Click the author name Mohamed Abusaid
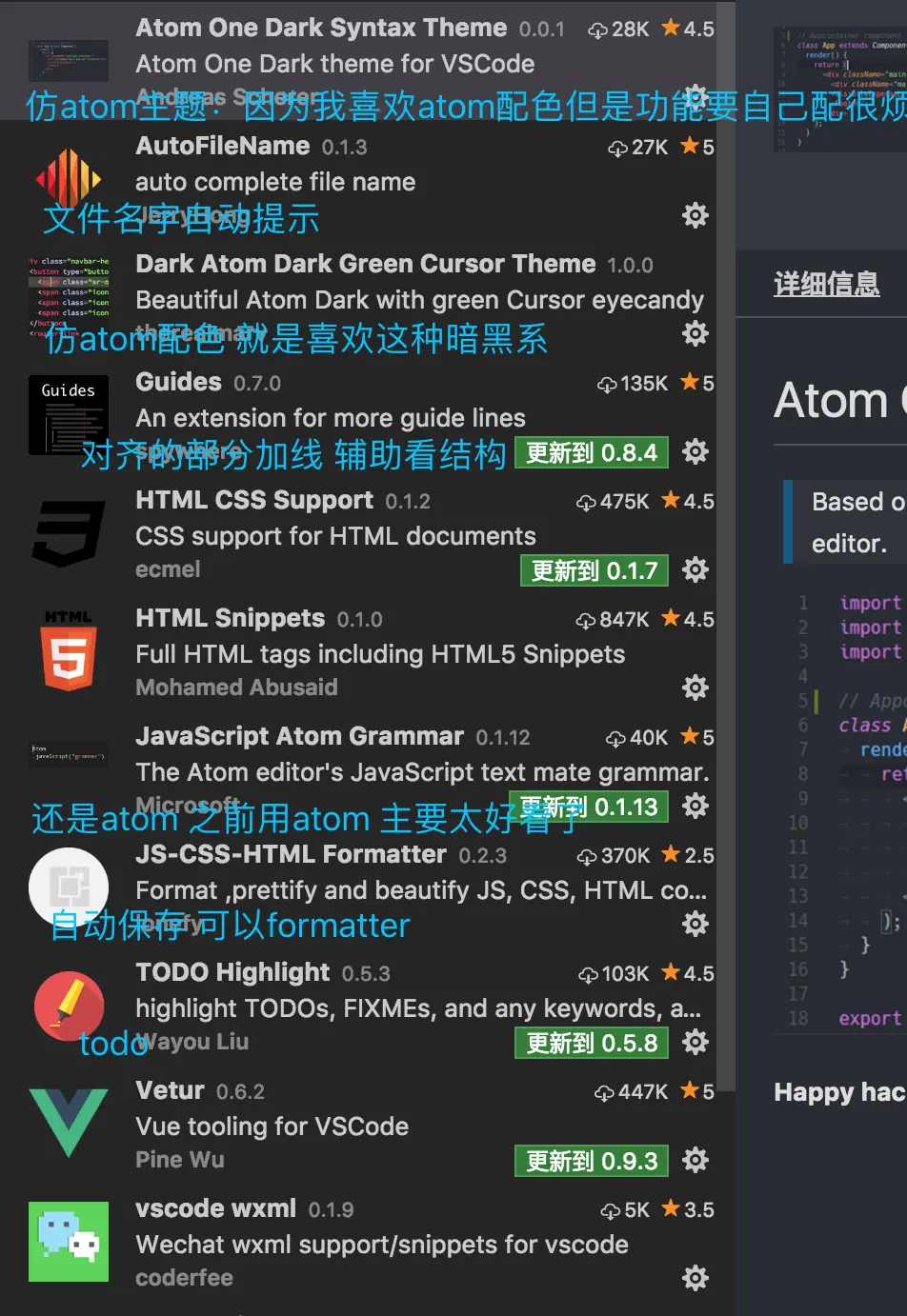 click(x=236, y=688)
